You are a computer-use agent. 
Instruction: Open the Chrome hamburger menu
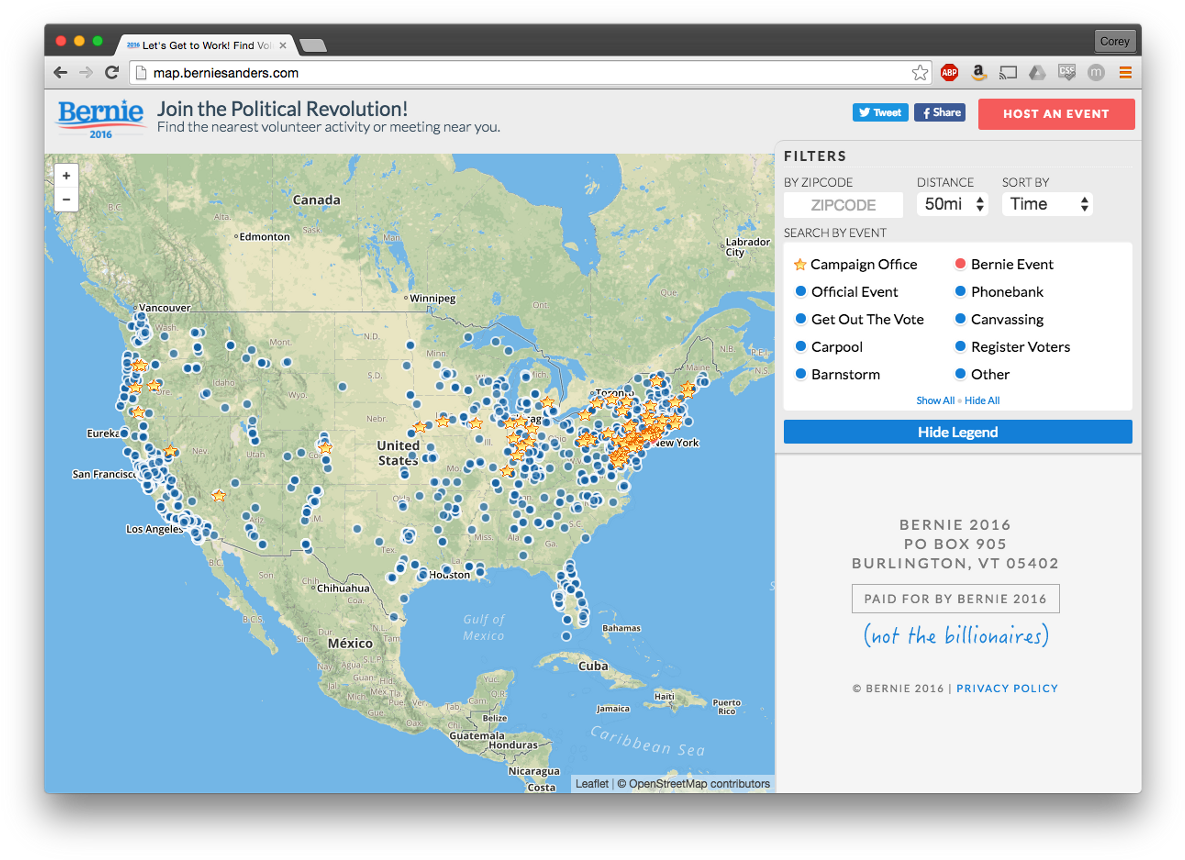[1125, 73]
